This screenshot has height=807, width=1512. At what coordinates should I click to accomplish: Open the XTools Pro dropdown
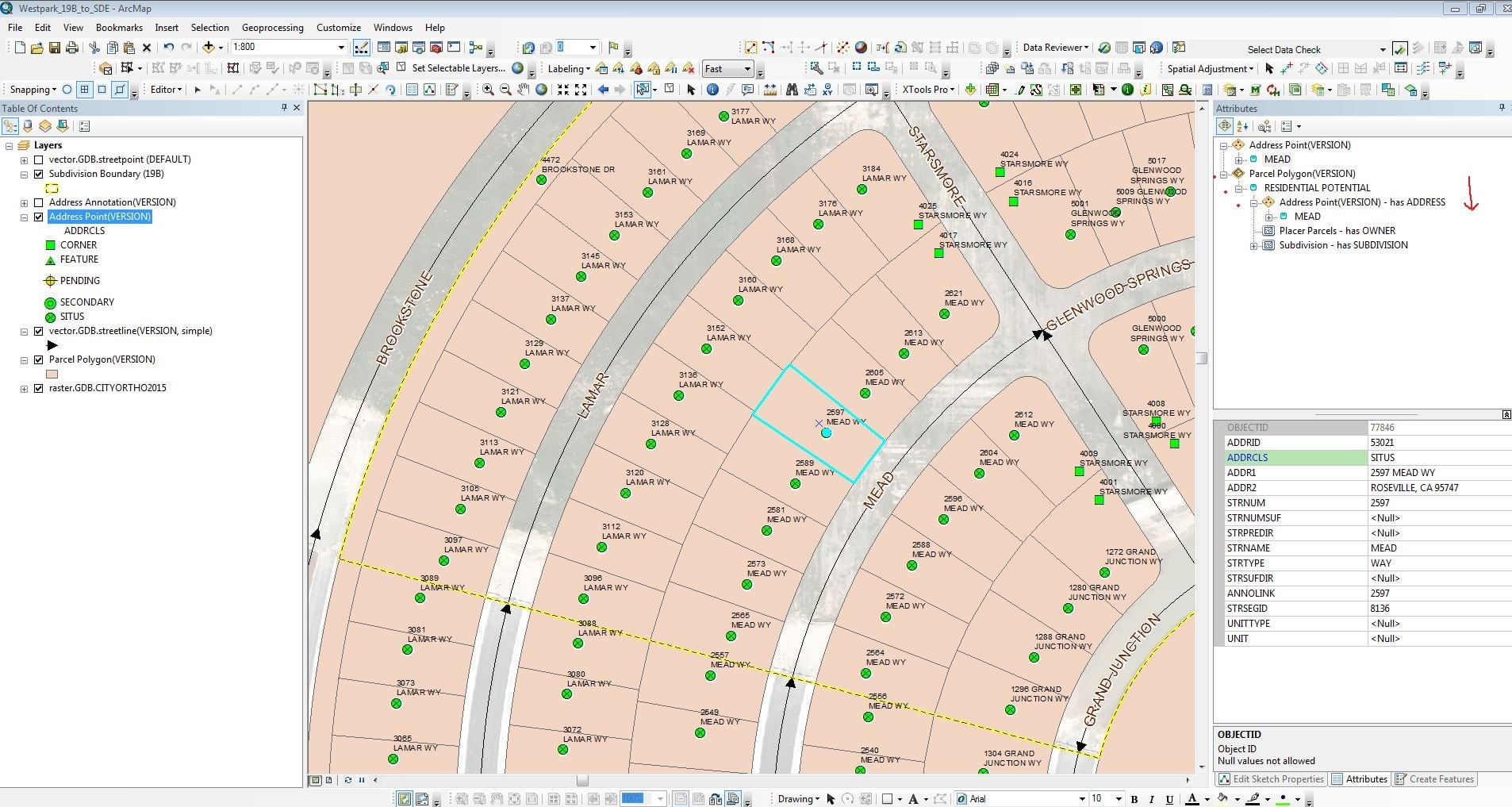click(x=928, y=90)
